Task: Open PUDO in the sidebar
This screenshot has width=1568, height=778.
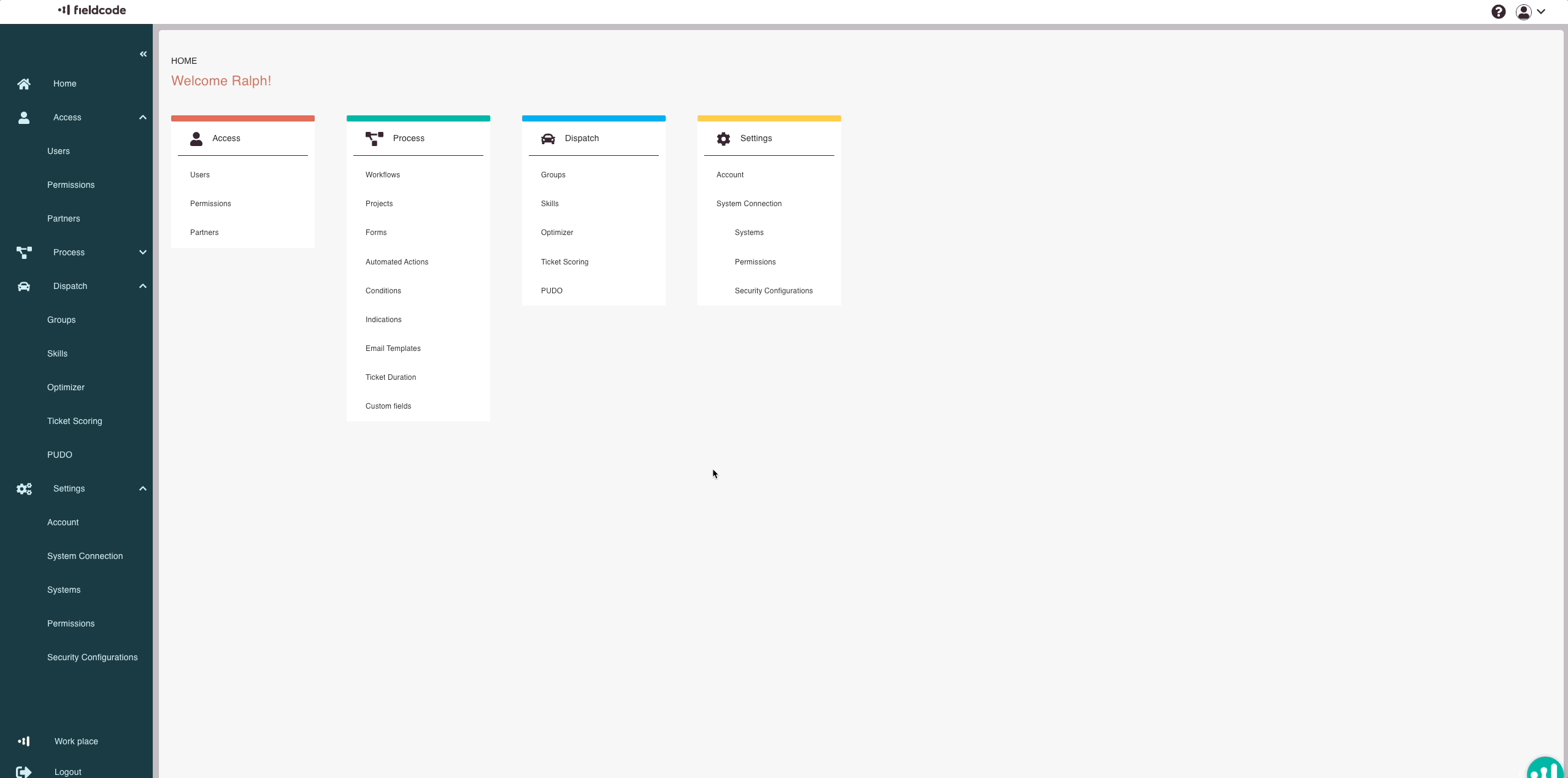Action: click(60, 455)
